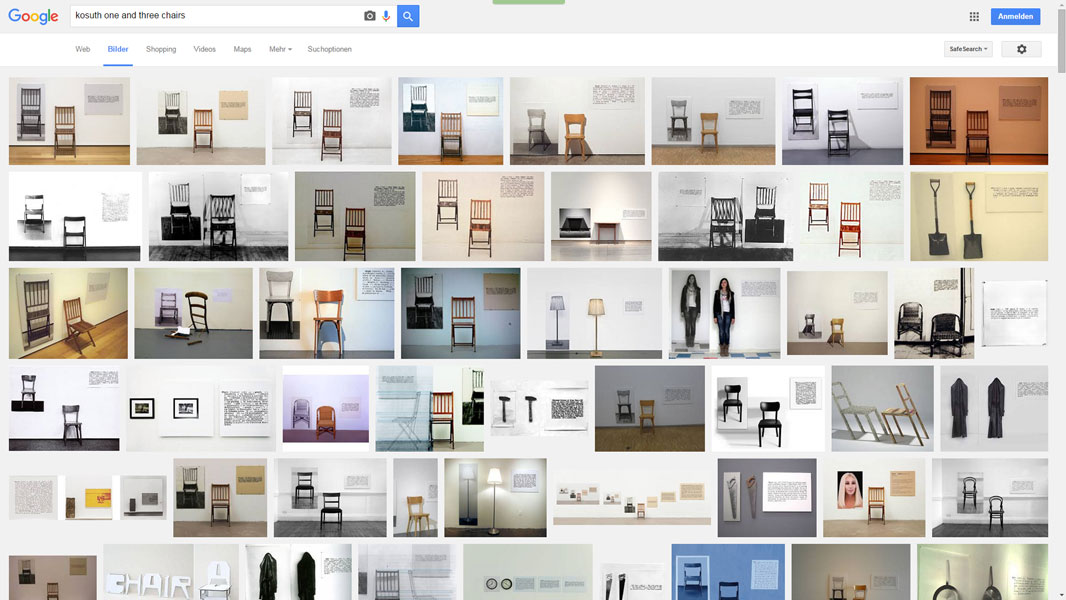Click inside the search text field
Viewport: 1066px width, 600px height.
215,16
